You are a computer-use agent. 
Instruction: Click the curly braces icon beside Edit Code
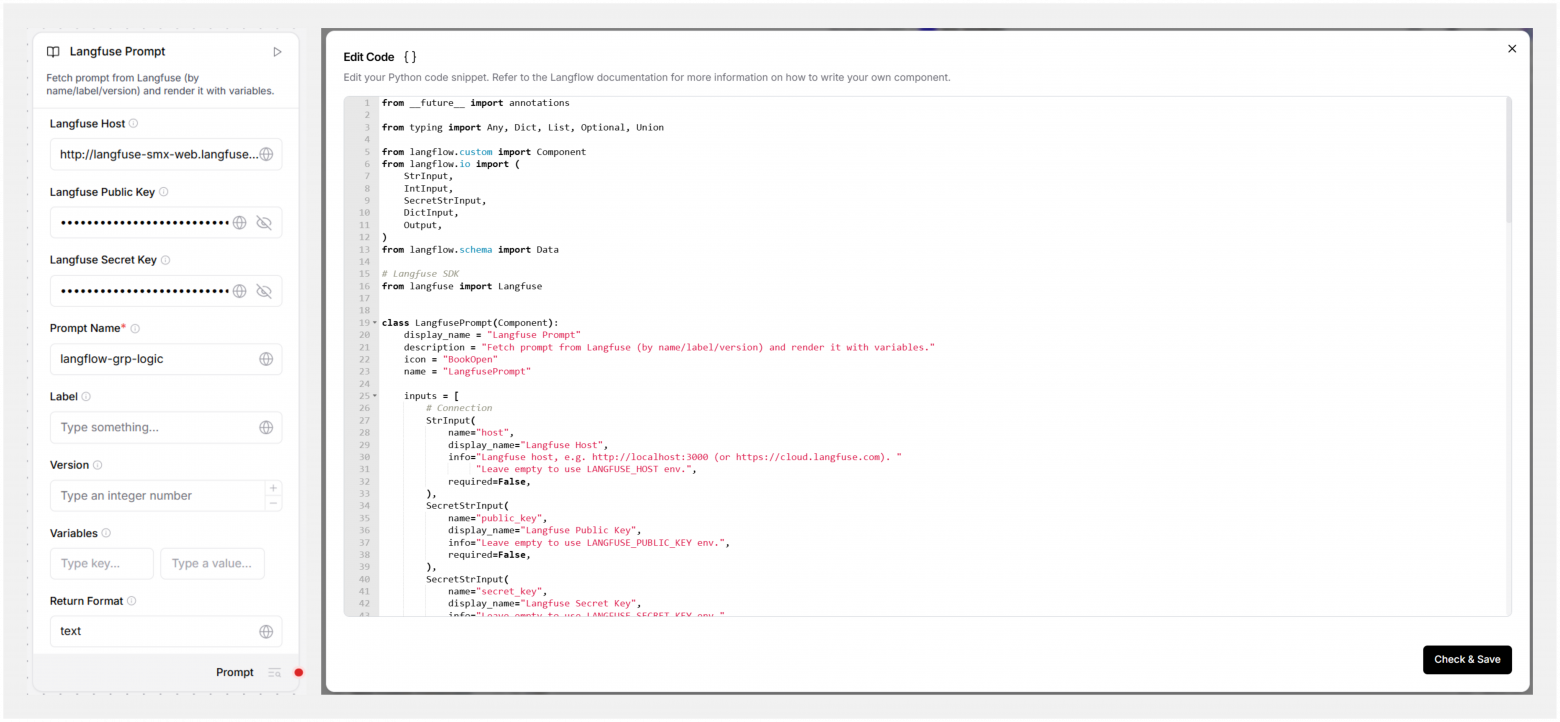pos(410,57)
